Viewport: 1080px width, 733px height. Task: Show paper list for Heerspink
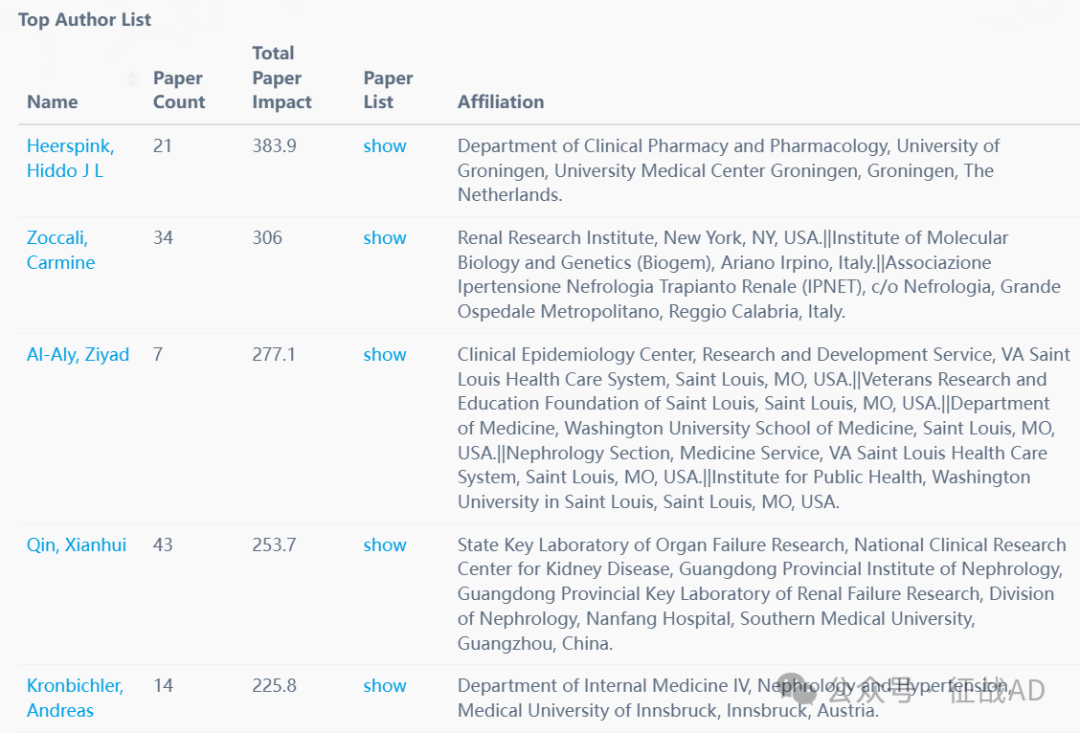pyautogui.click(x=384, y=146)
